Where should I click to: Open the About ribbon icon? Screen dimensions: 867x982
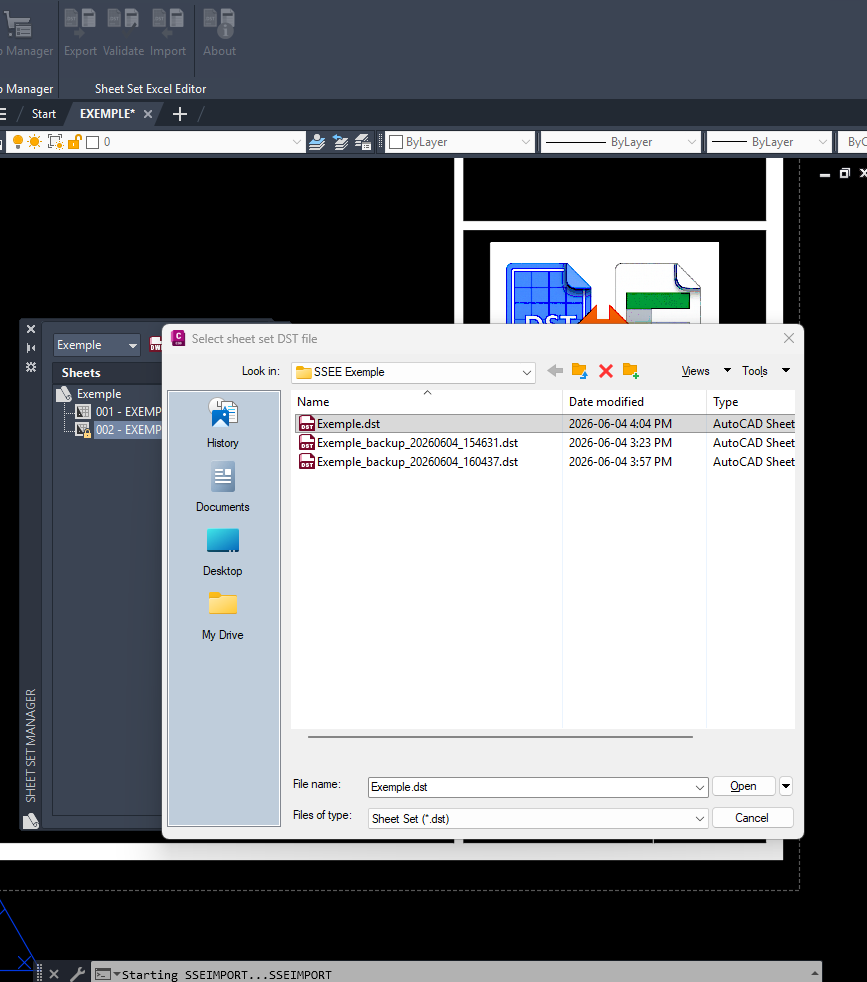[219, 23]
